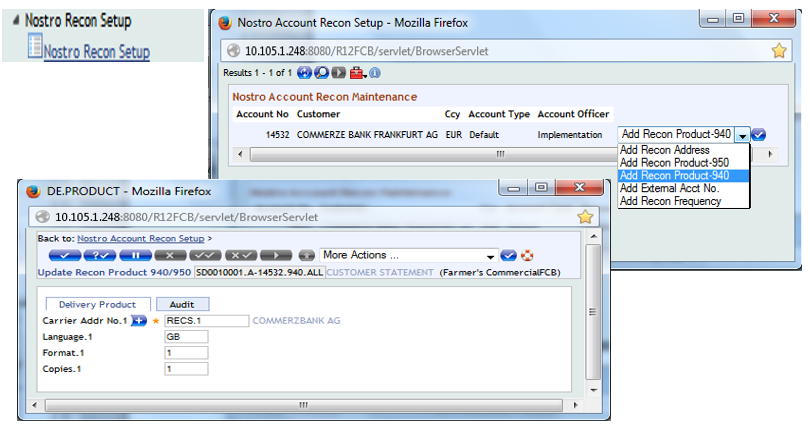Screen dimensions: 810x444
Task: Open the More Actions dropdown
Action: tap(490, 255)
